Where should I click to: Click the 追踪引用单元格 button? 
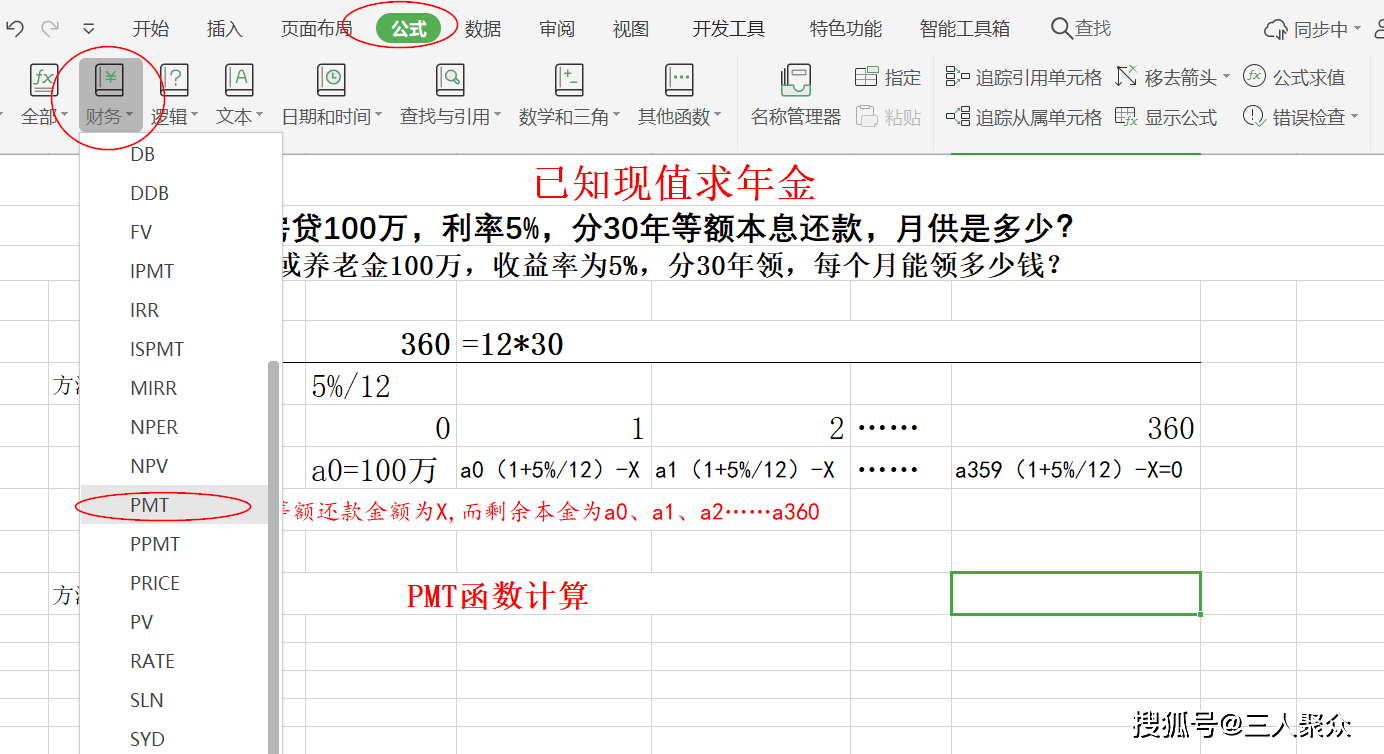click(1024, 78)
